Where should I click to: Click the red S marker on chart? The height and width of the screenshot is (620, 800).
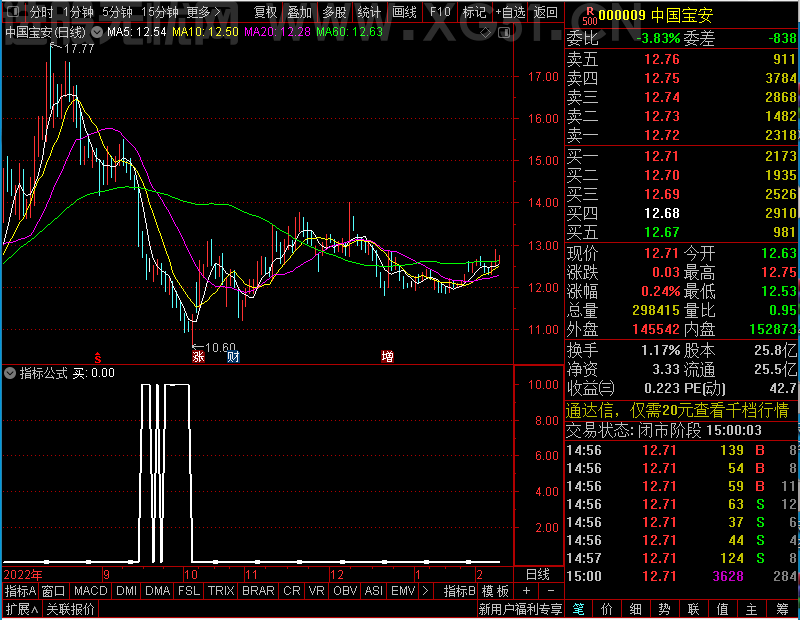pyautogui.click(x=97, y=358)
